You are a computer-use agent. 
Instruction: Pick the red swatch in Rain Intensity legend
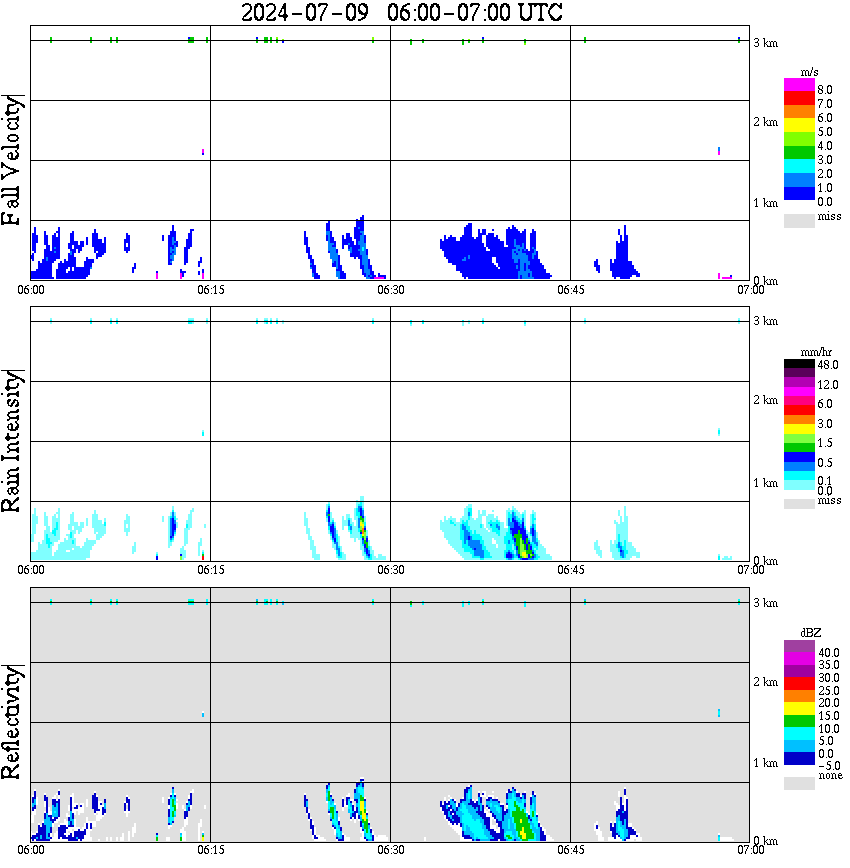[799, 410]
